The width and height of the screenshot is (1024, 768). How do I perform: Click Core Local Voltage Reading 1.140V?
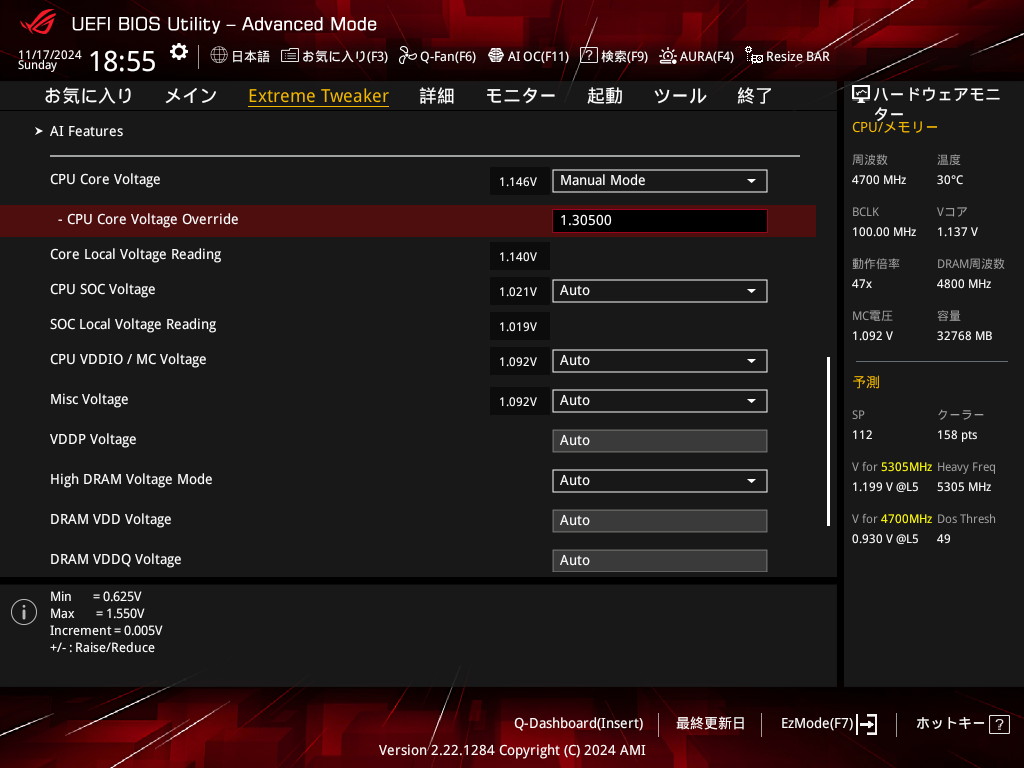click(519, 257)
